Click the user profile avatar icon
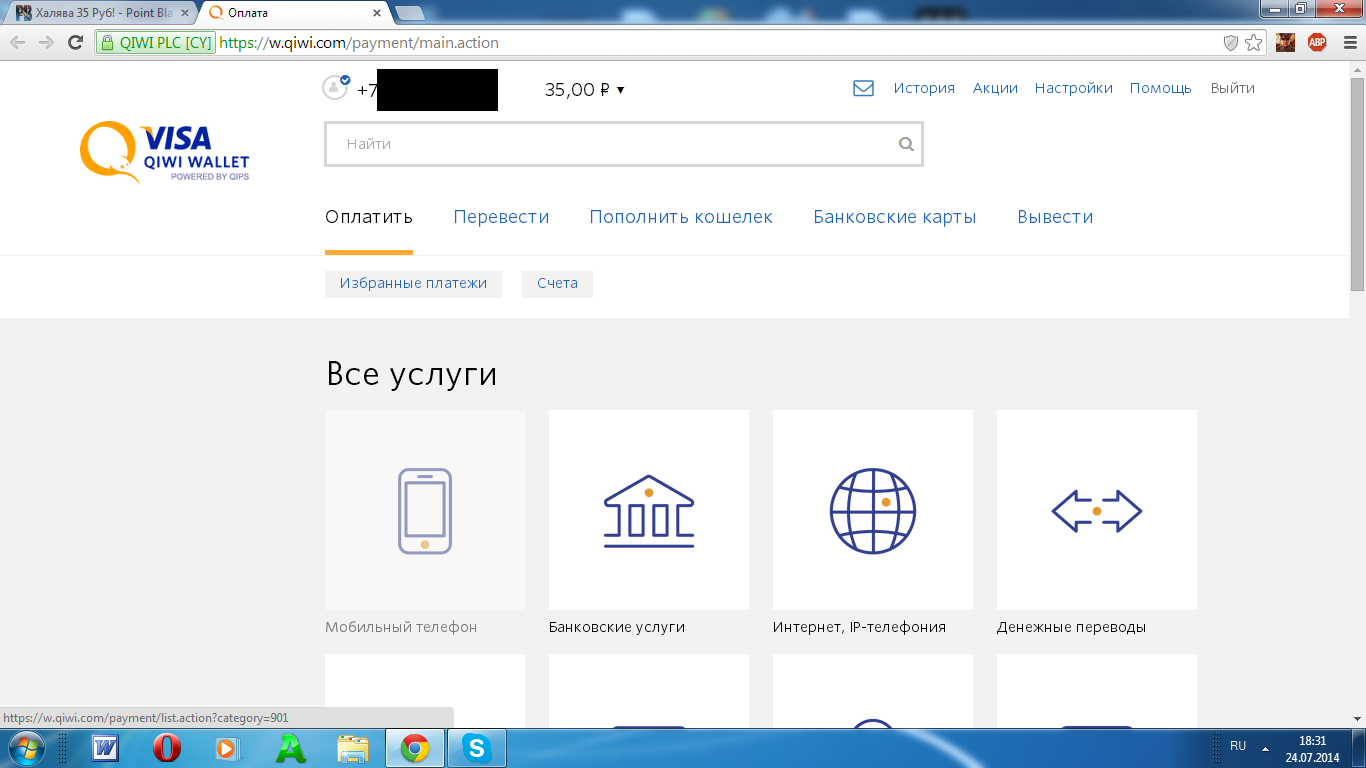This screenshot has width=1366, height=768. (335, 87)
